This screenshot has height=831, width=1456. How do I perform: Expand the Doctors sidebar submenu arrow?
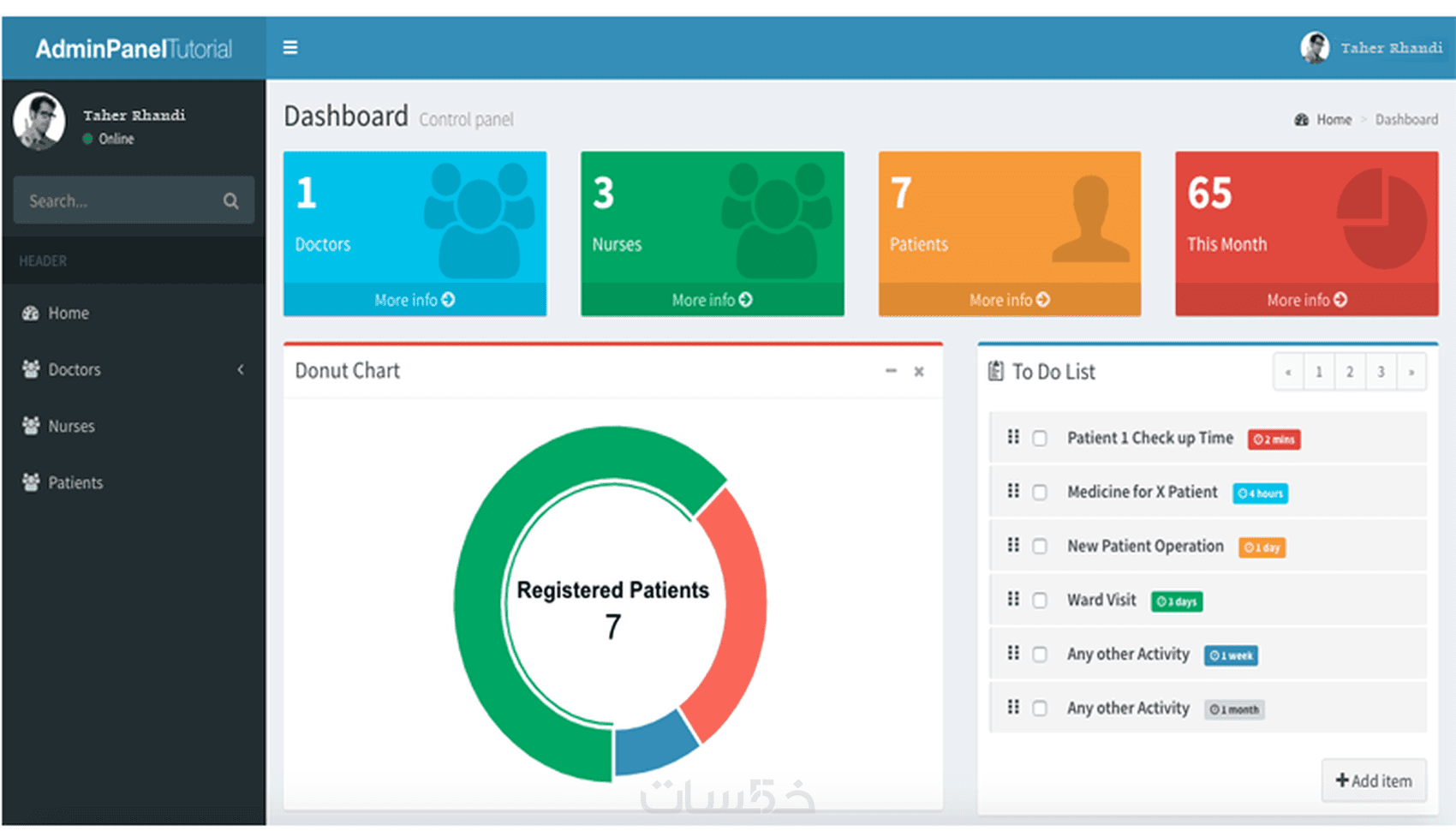pyautogui.click(x=241, y=369)
